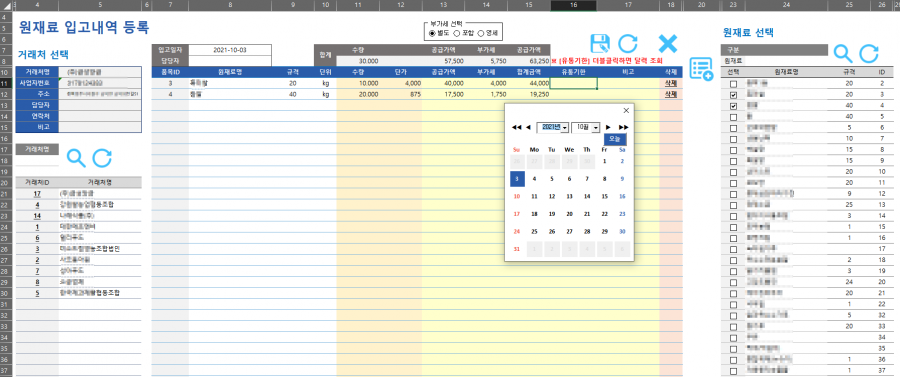900x377 pixels.
Task: Click the 거래처ID column header
Action: pos(37,182)
